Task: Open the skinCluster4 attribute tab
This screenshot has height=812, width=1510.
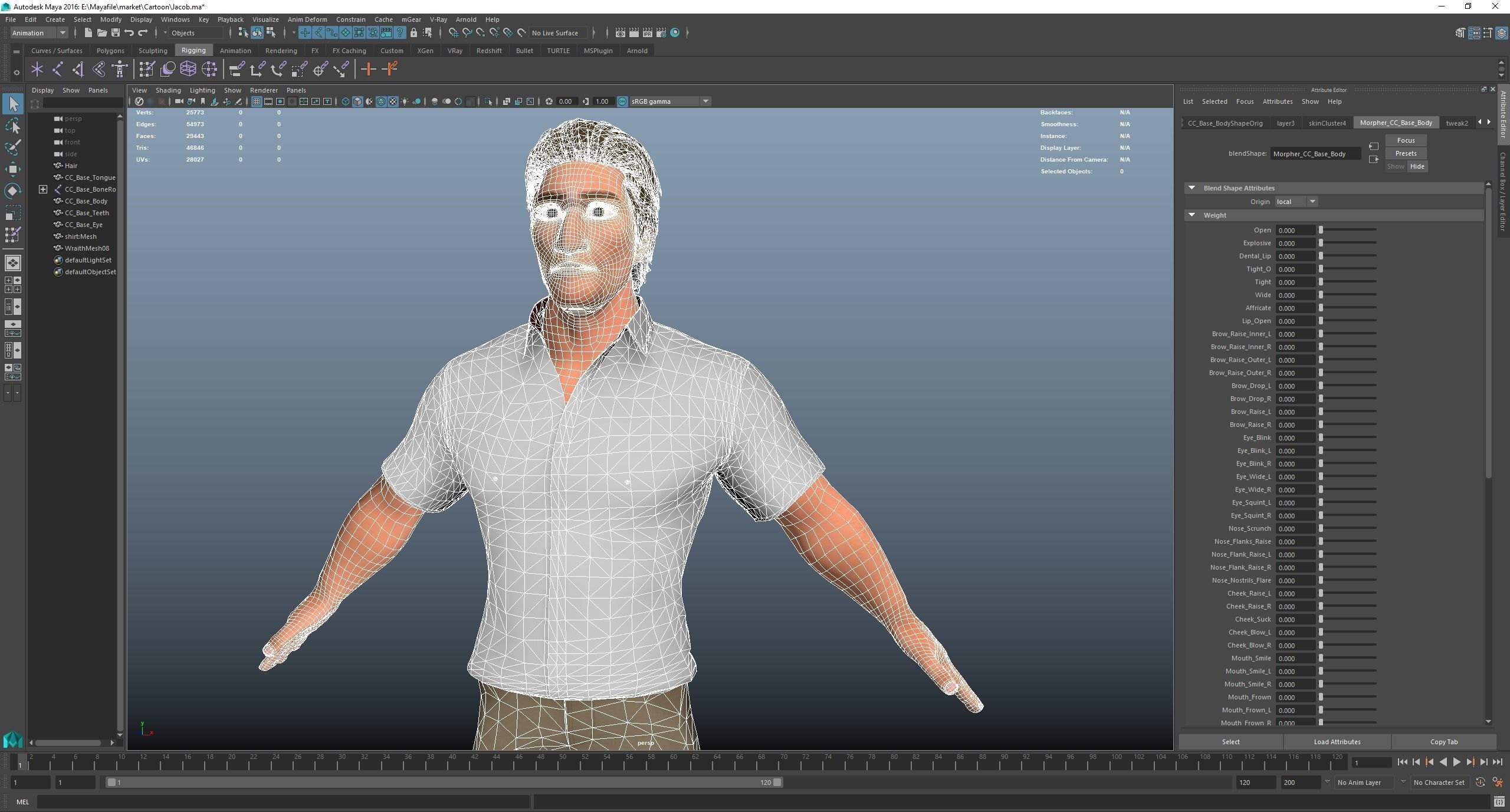Action: pos(1327,123)
